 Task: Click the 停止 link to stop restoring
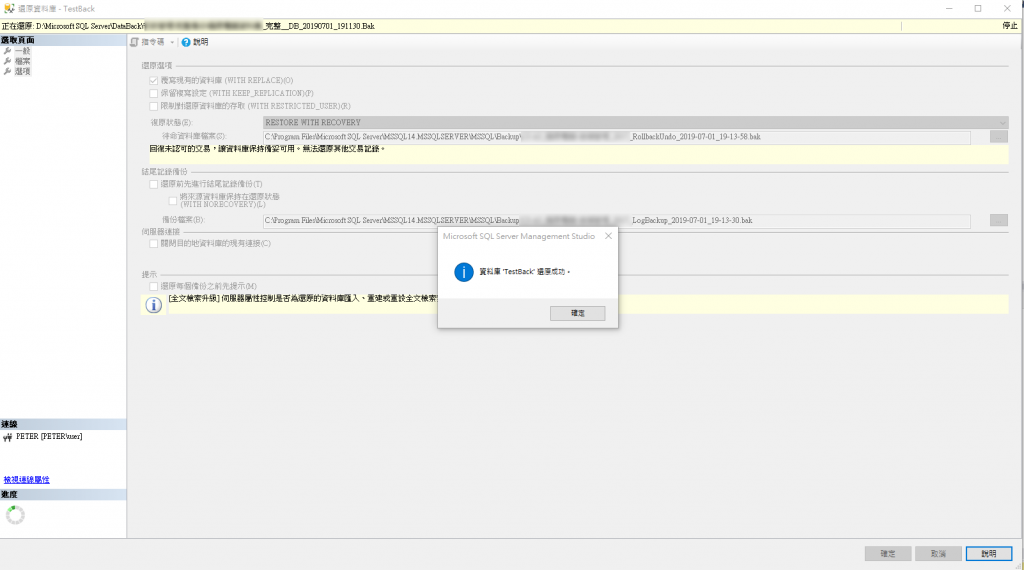pos(1010,26)
